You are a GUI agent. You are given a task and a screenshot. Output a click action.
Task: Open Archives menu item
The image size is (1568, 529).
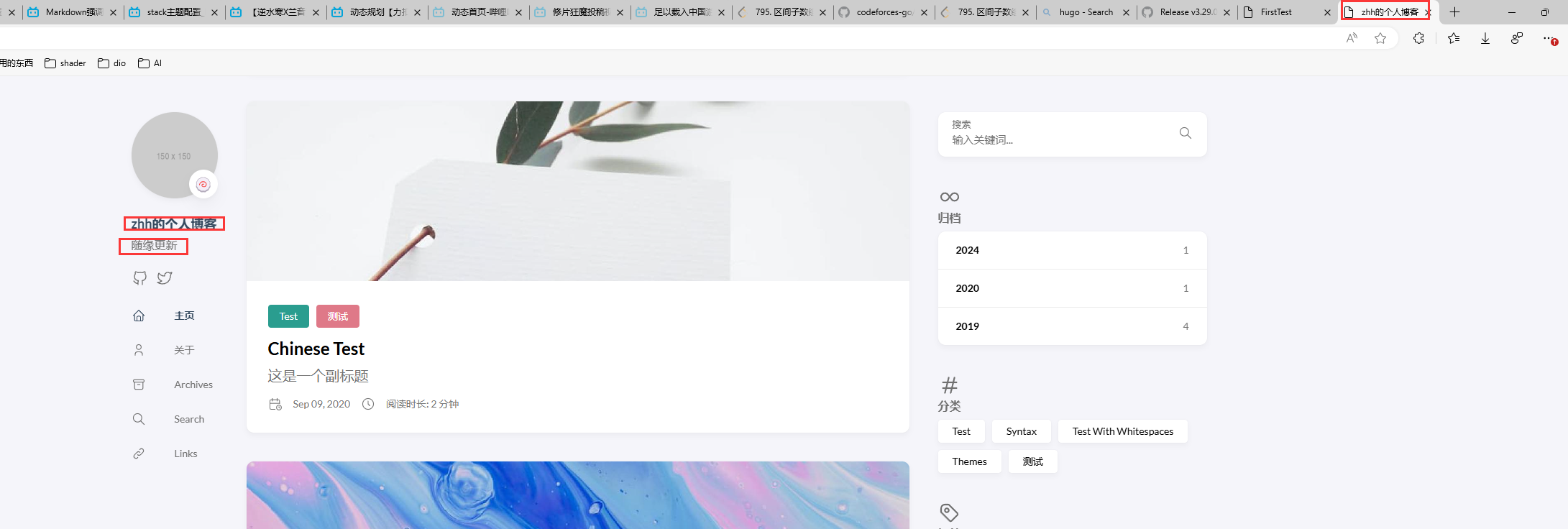[193, 385]
